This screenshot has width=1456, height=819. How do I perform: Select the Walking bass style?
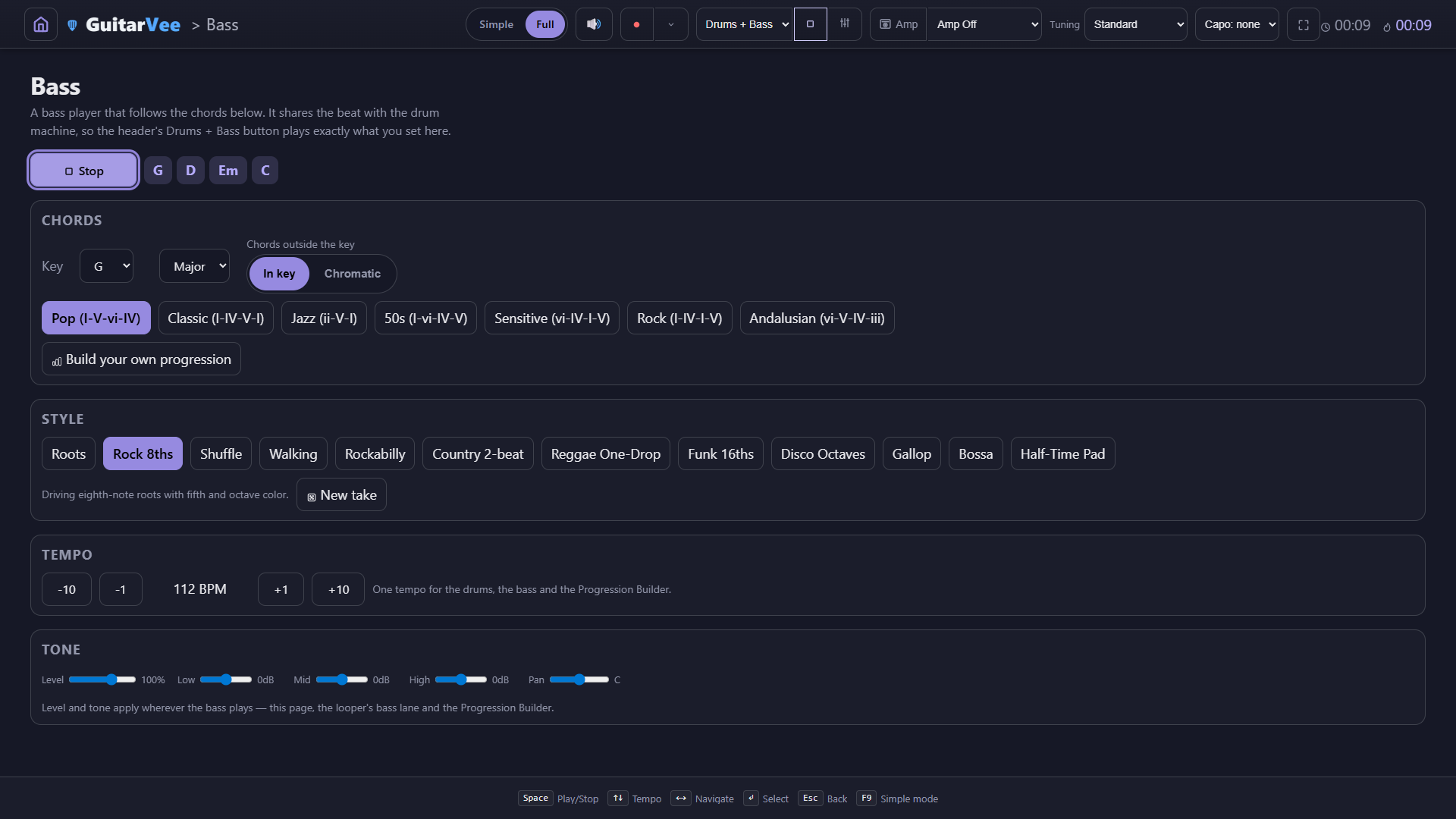pos(293,454)
